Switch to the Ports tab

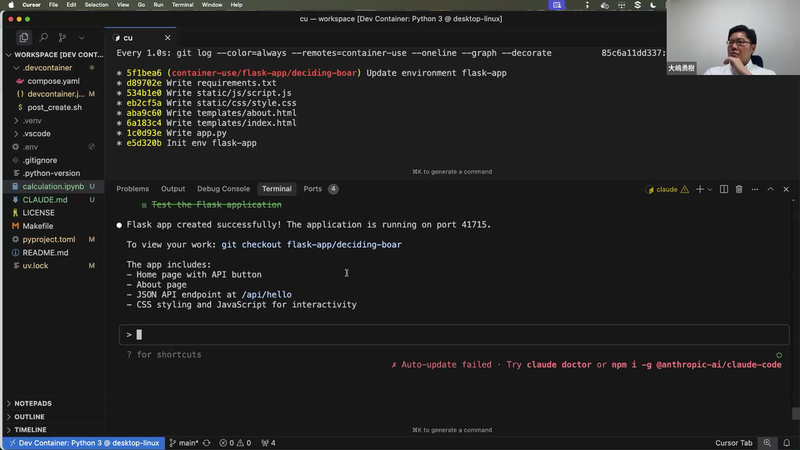pyautogui.click(x=313, y=189)
